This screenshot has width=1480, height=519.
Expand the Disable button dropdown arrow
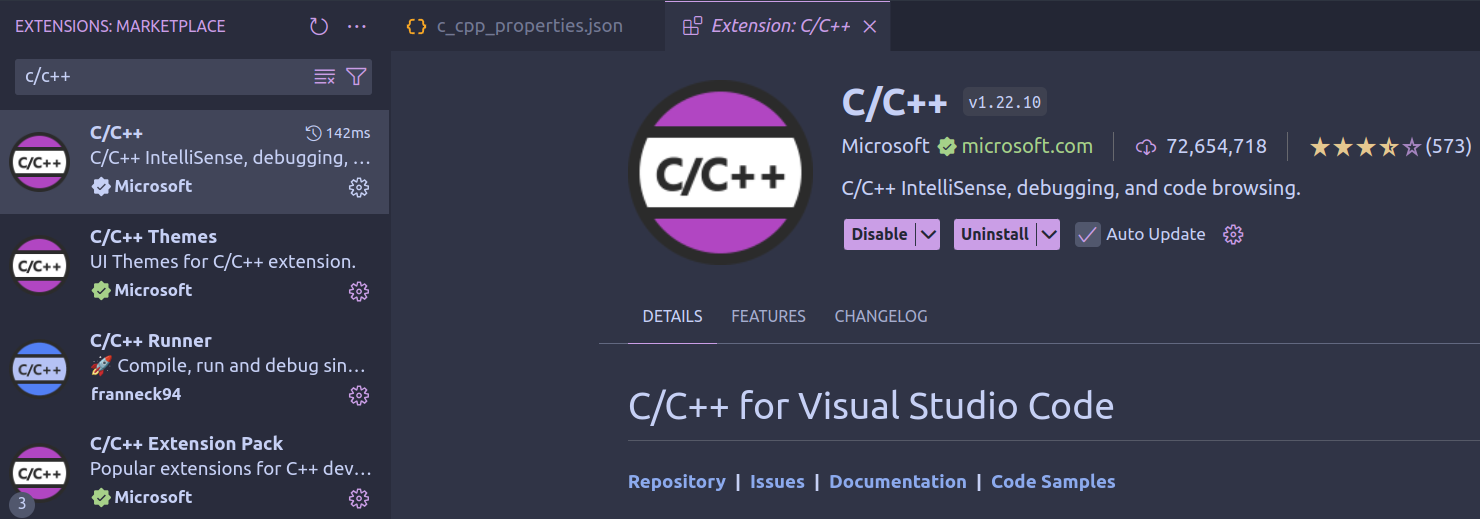[x=929, y=235]
